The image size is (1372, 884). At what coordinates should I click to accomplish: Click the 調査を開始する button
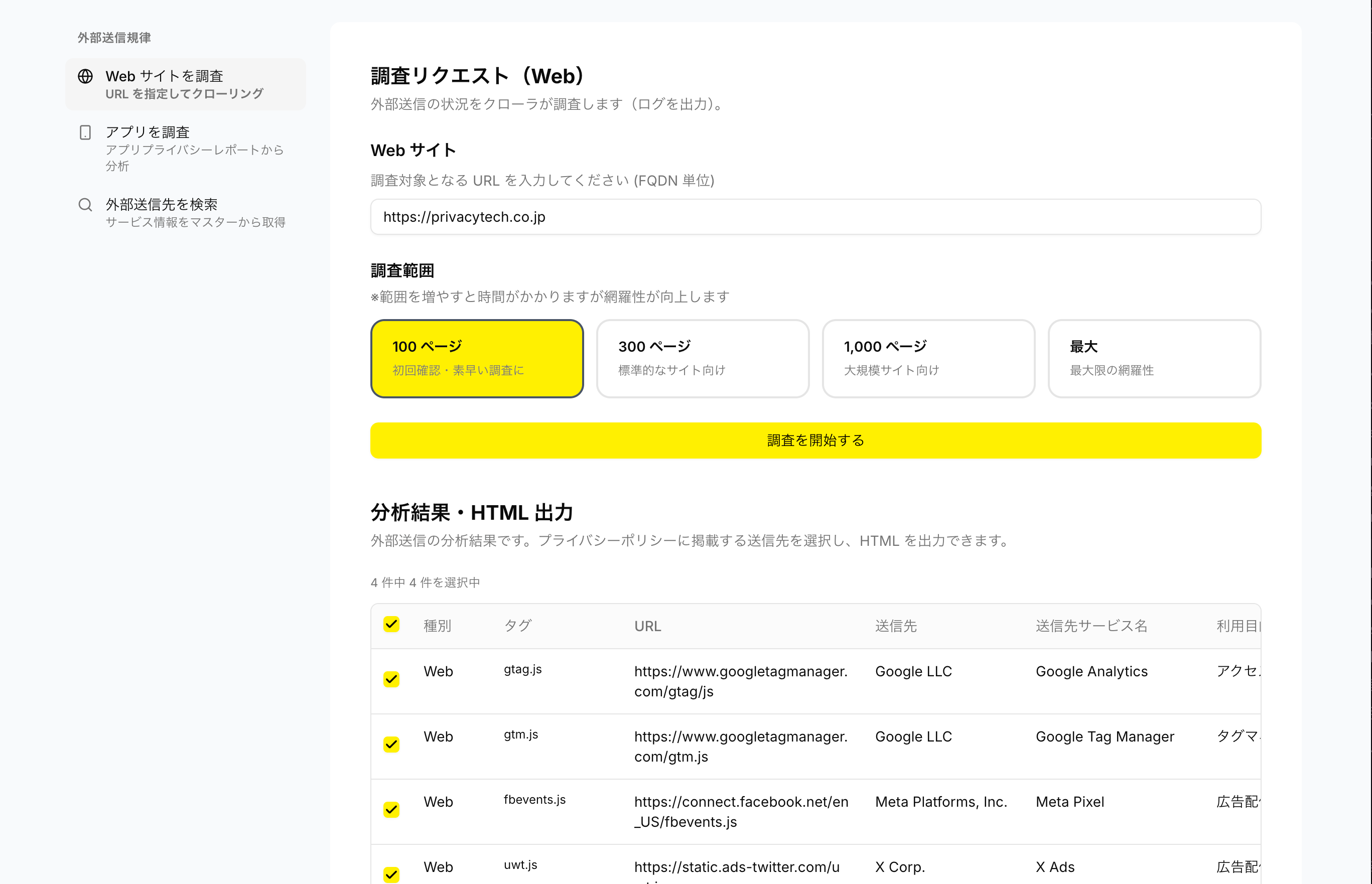pos(815,440)
